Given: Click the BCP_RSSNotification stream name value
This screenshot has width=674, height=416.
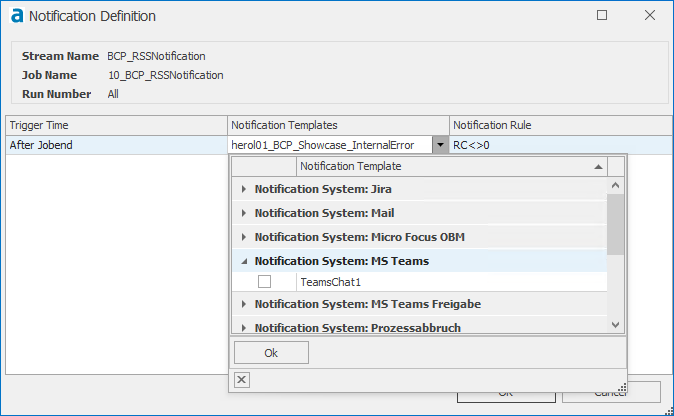Looking at the screenshot, I should [x=156, y=56].
